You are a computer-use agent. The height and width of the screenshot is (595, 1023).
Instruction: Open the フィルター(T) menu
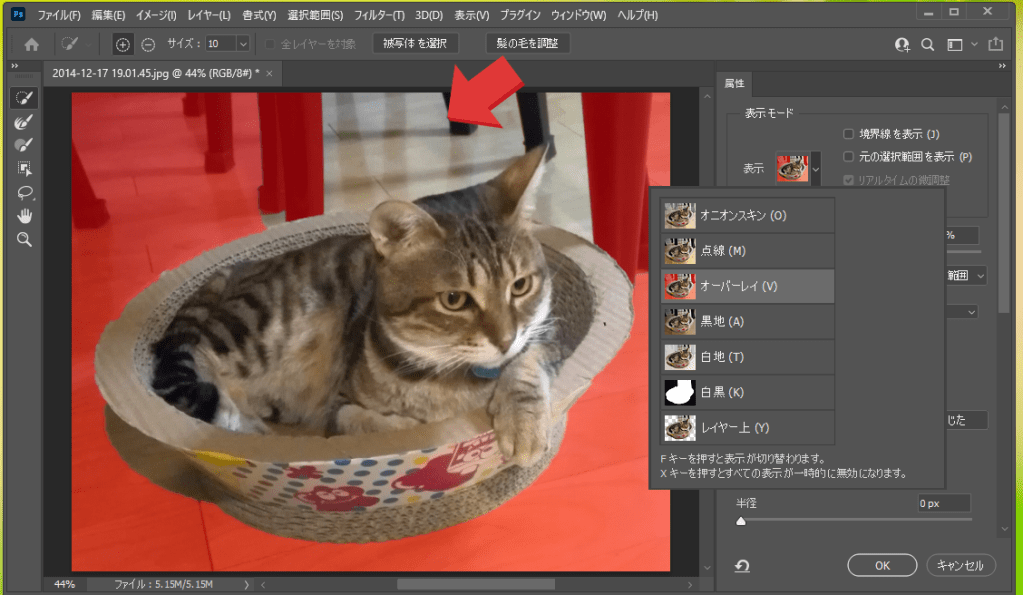[381, 16]
